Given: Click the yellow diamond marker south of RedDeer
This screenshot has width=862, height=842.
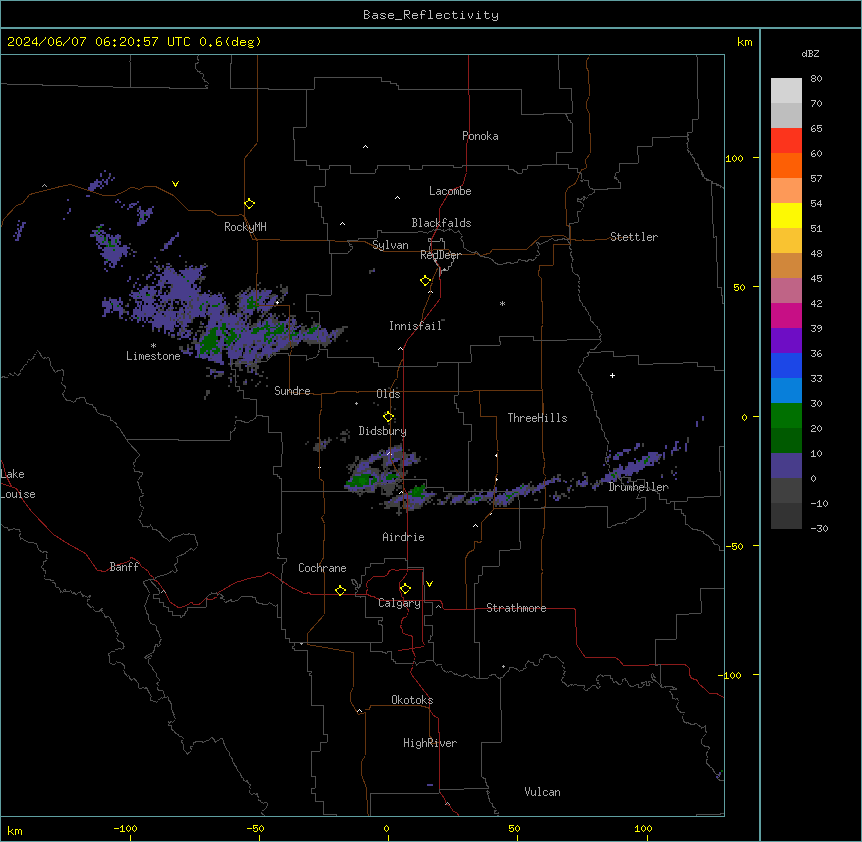Looking at the screenshot, I should (426, 281).
